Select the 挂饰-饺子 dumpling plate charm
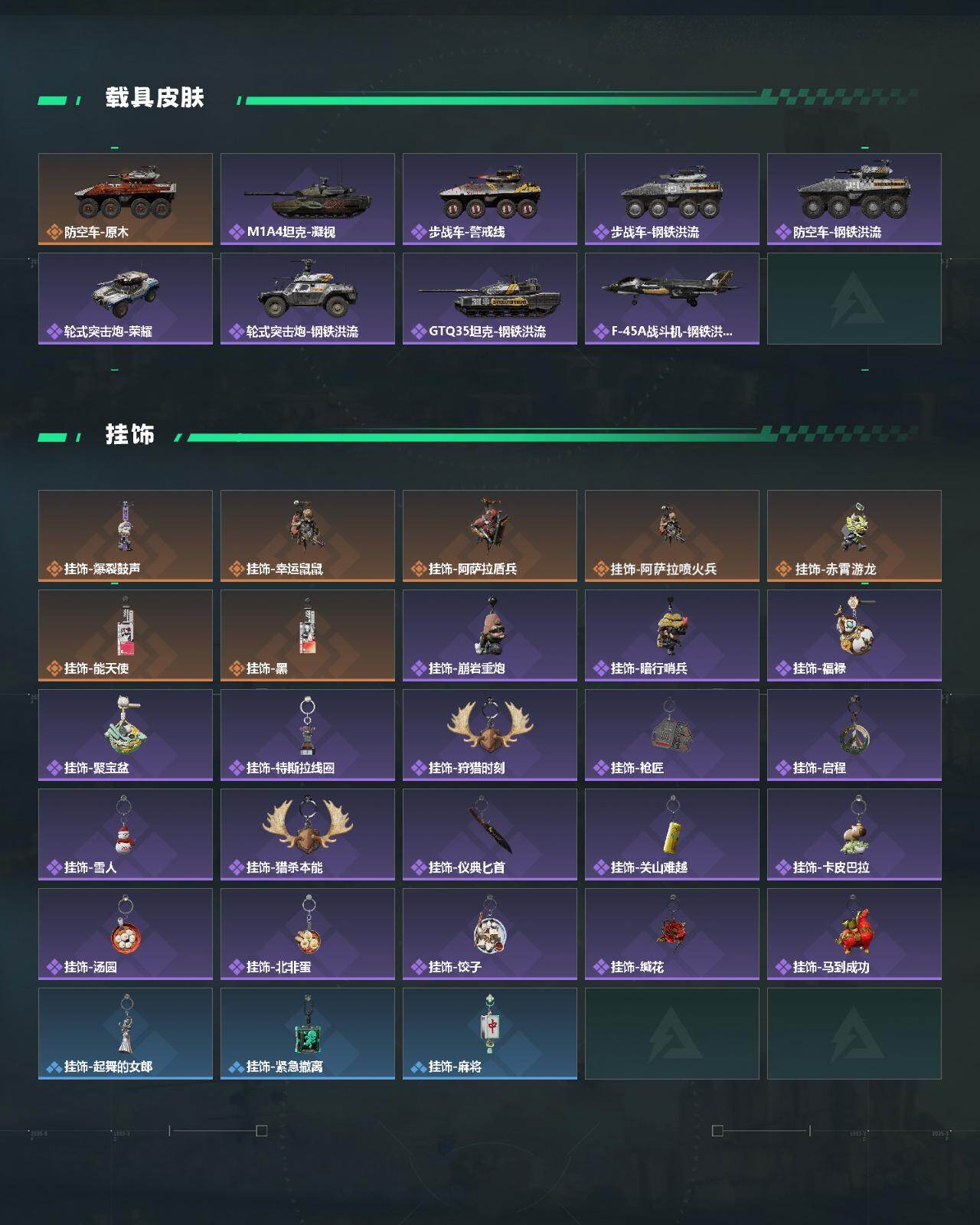Viewport: 980px width, 1225px height. [490, 934]
